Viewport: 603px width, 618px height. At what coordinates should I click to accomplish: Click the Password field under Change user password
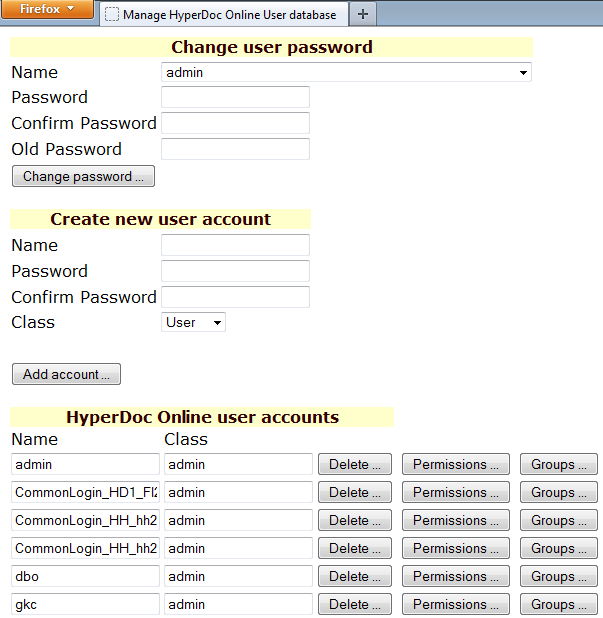pyautogui.click(x=235, y=97)
